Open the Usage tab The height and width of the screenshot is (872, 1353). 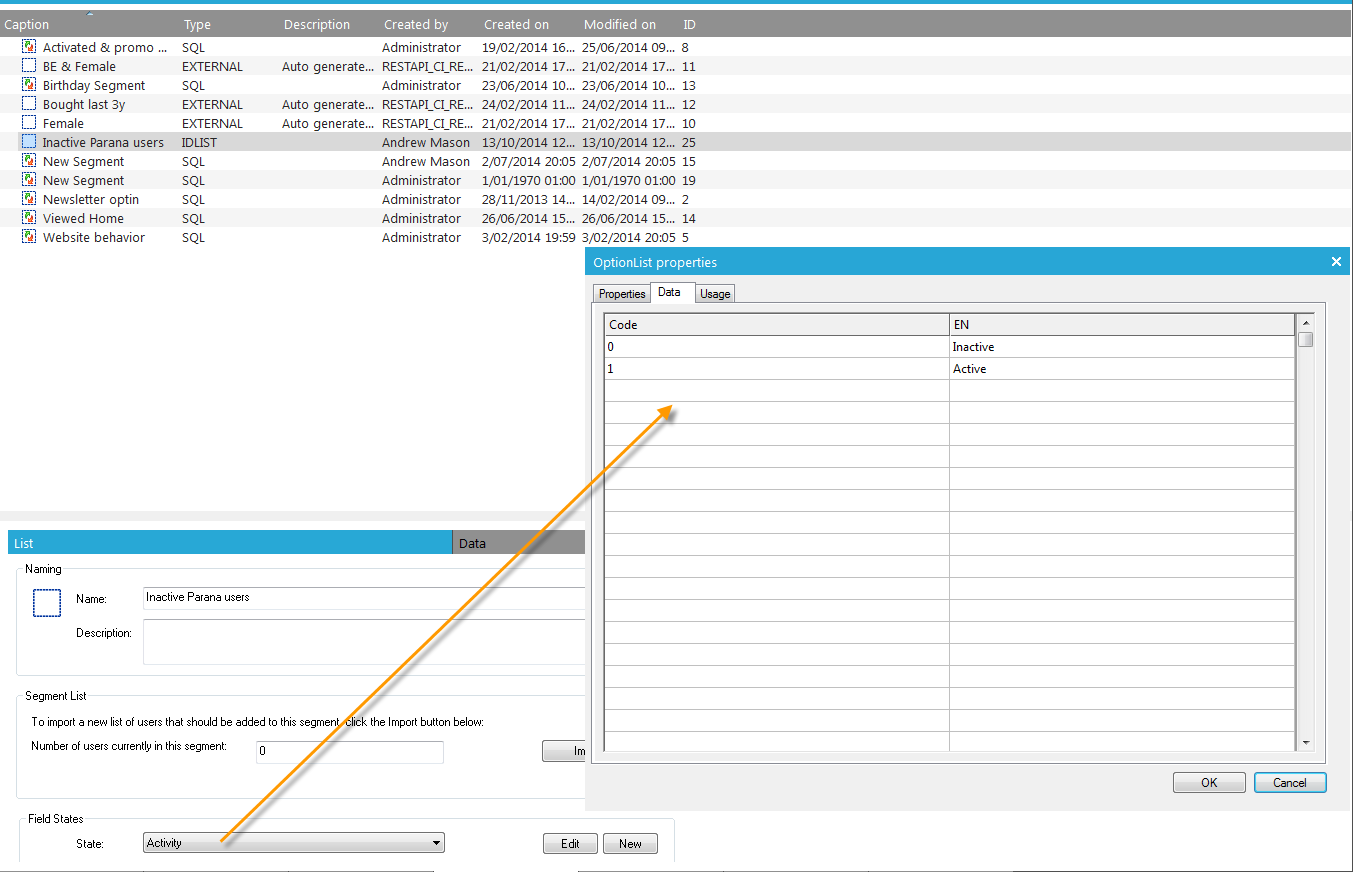[715, 294]
